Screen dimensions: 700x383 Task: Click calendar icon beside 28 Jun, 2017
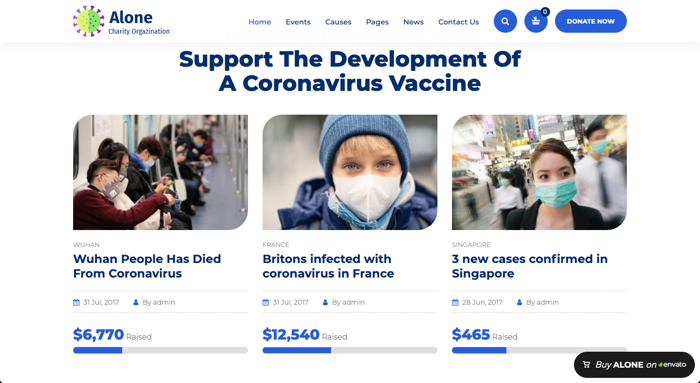coord(455,302)
